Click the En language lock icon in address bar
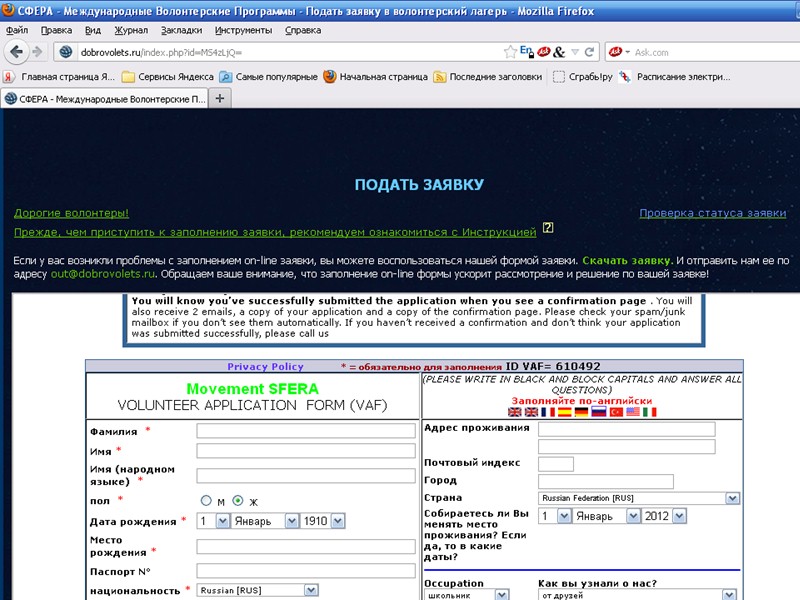 [527, 52]
